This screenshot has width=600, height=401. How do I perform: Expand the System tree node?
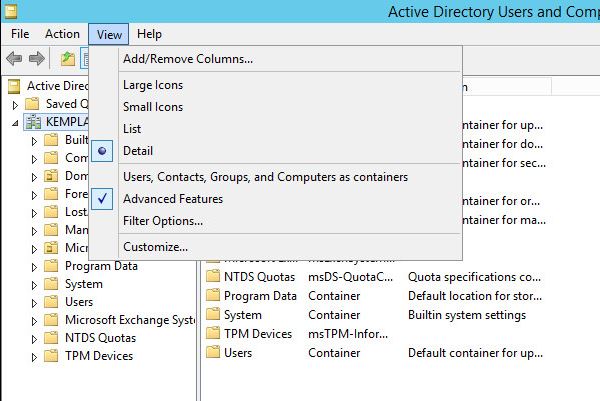(x=34, y=285)
